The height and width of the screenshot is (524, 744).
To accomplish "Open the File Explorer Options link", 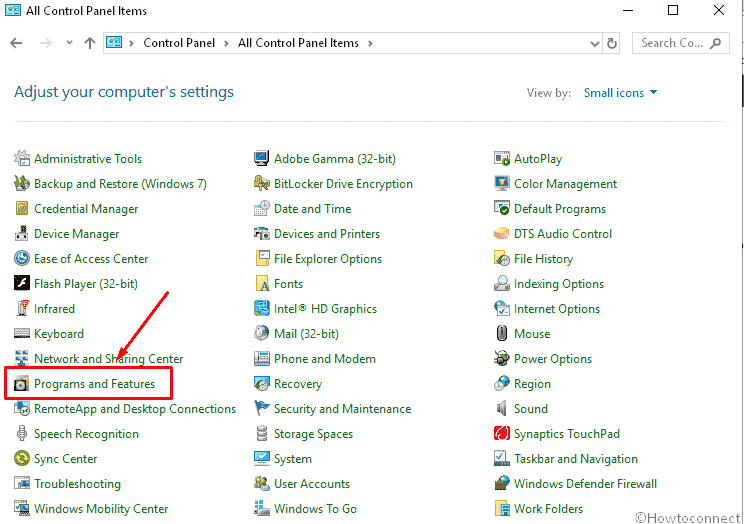I will point(328,259).
